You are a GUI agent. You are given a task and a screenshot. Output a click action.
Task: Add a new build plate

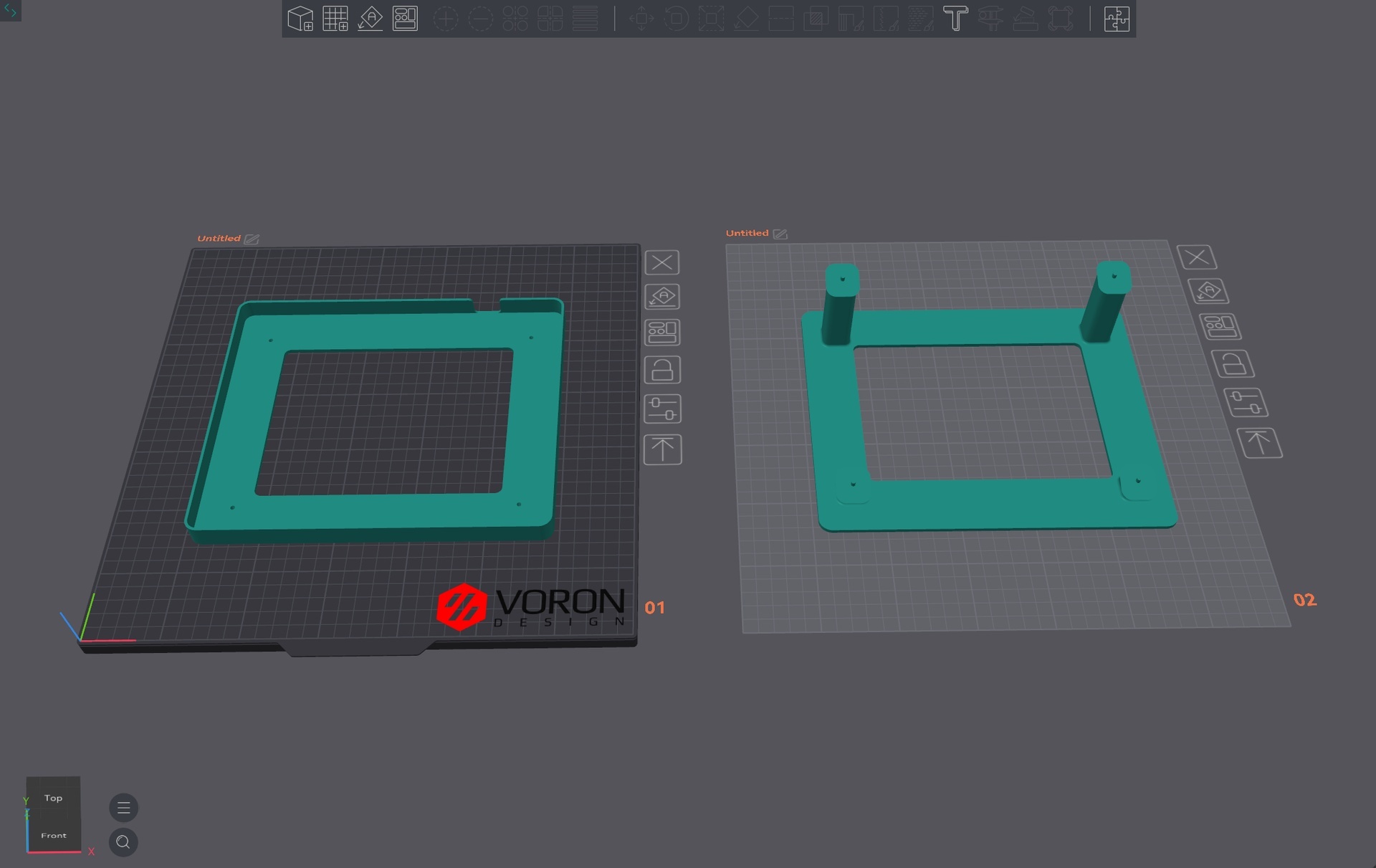335,19
